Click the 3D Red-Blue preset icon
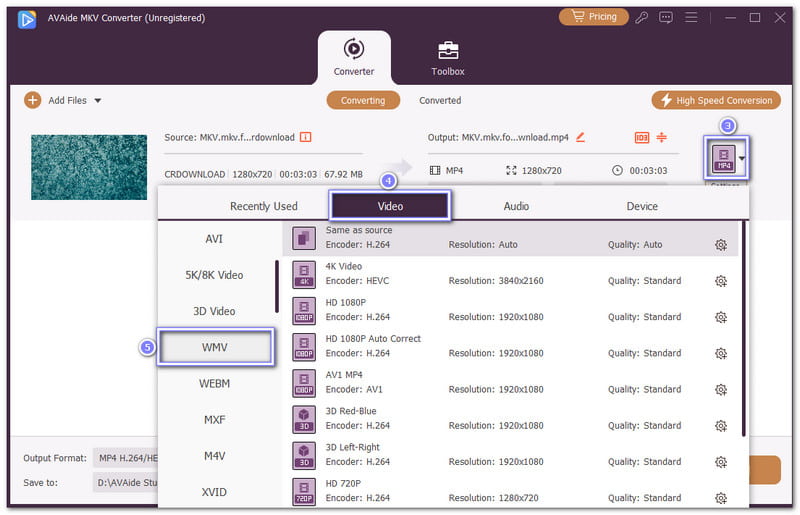 304,419
